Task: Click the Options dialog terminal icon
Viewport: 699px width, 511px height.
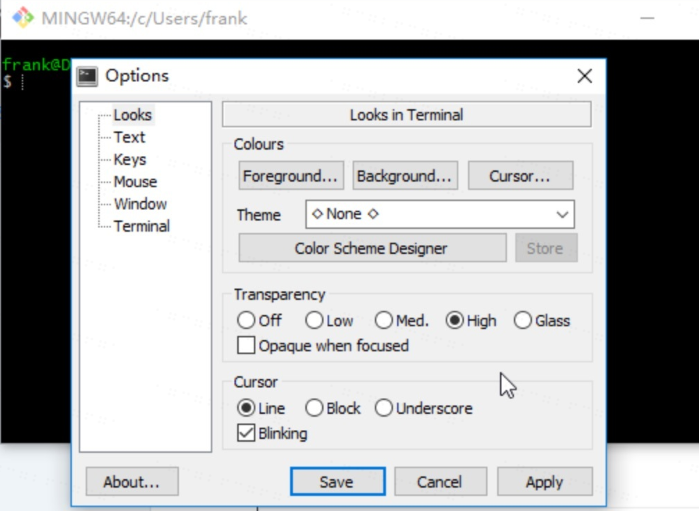Action: (87, 76)
